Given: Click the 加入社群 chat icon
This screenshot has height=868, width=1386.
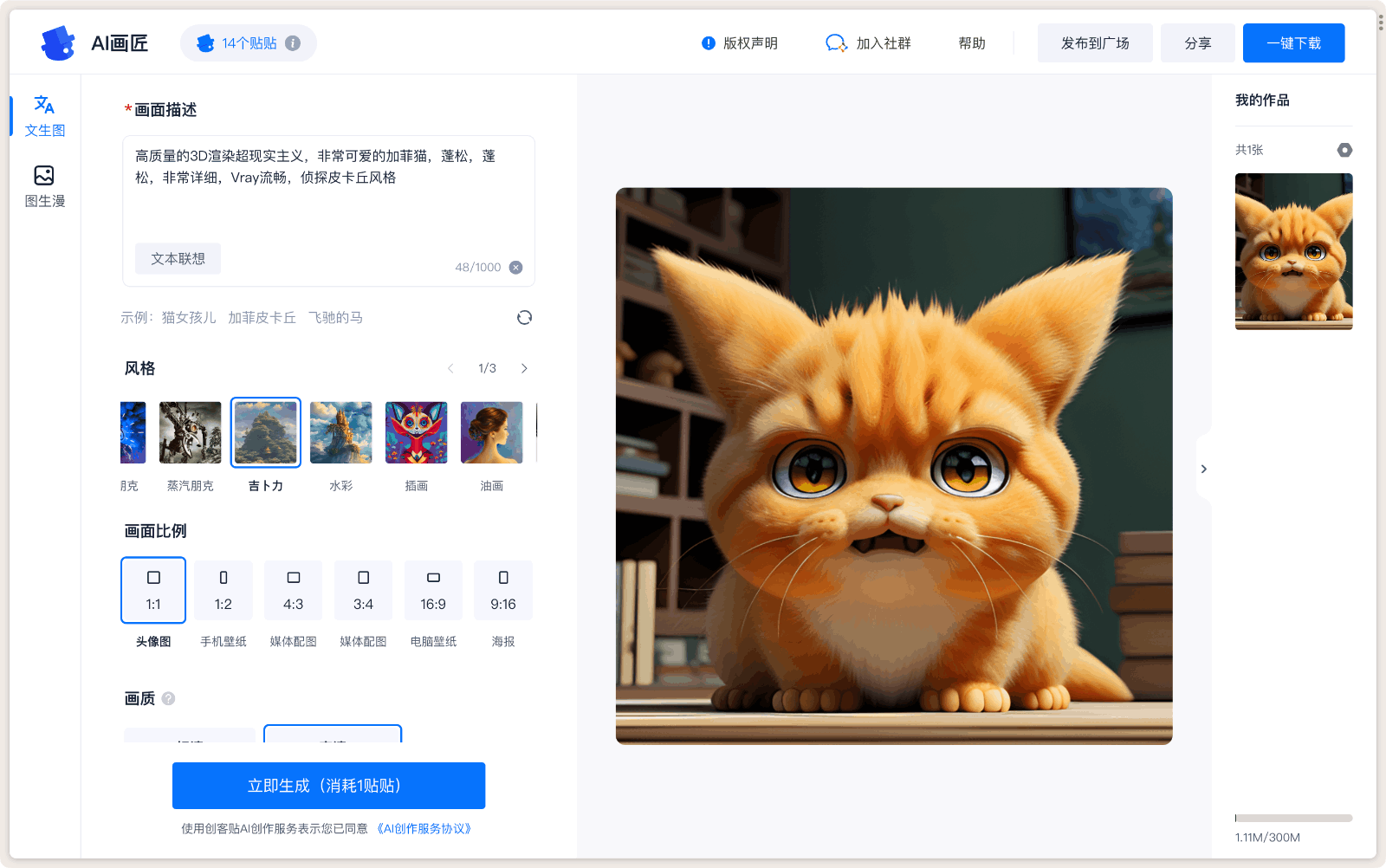Looking at the screenshot, I should [836, 43].
